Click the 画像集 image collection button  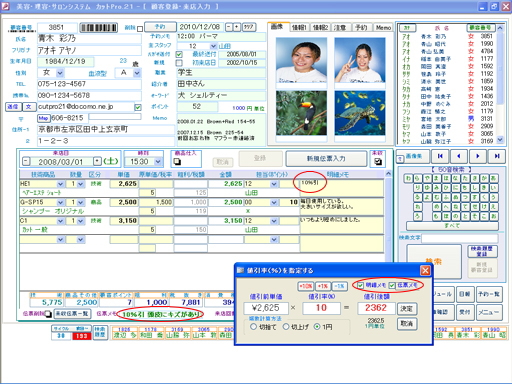coord(414,156)
